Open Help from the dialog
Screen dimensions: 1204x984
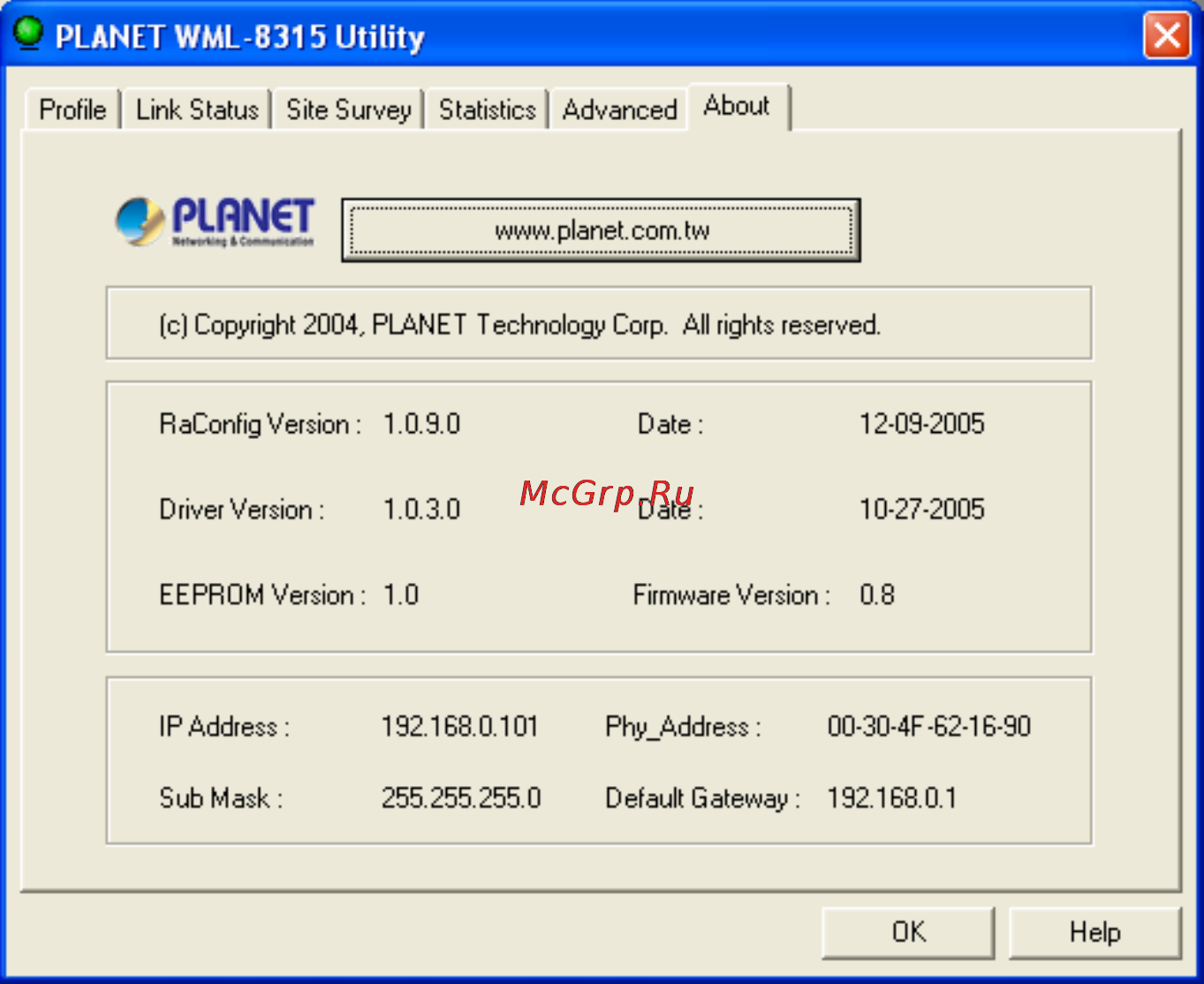point(1094,932)
